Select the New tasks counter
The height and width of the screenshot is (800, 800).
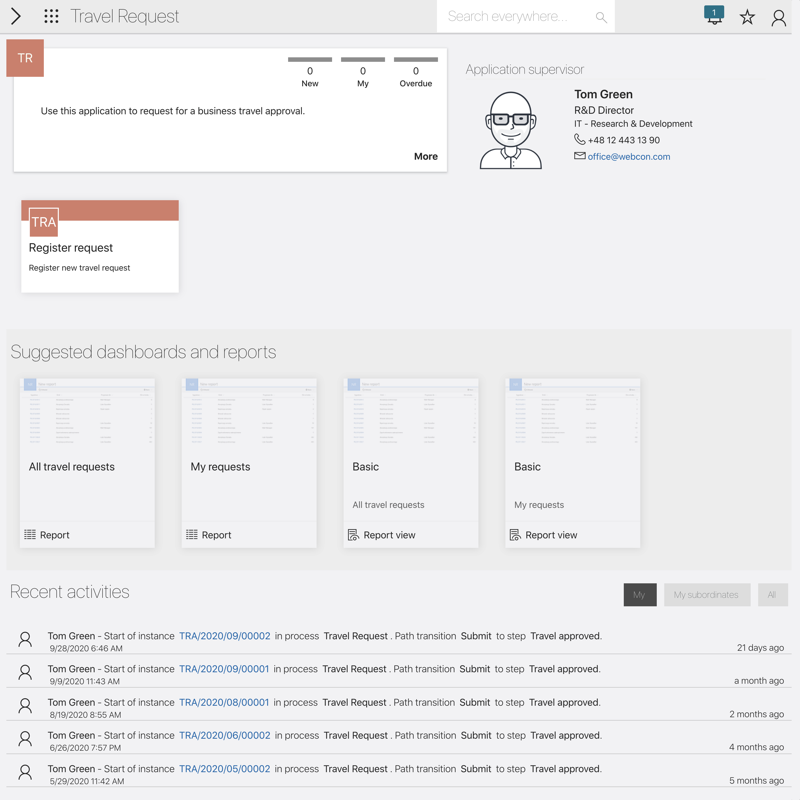tap(310, 73)
